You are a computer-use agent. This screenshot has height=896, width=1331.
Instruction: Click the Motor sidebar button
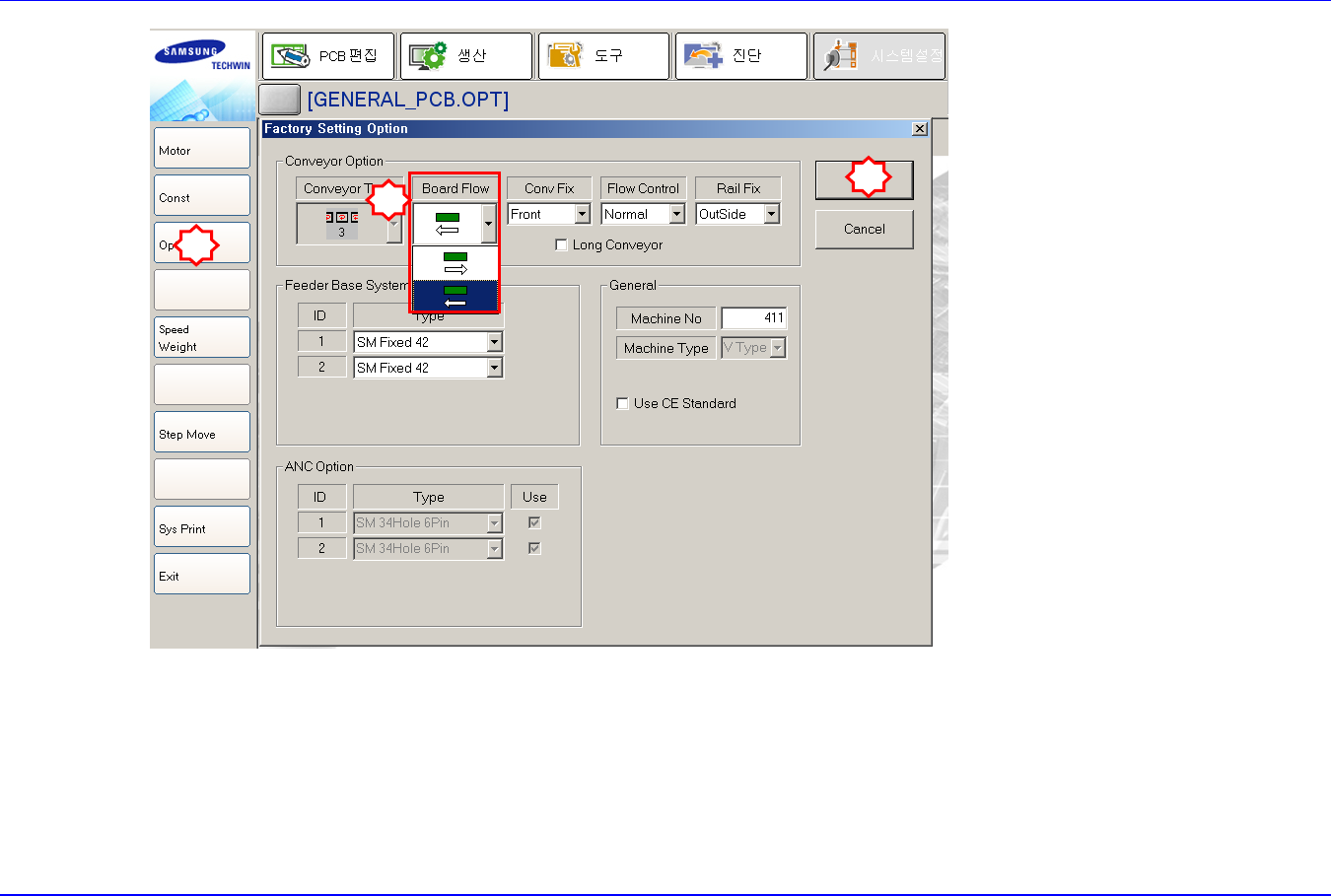[x=202, y=148]
